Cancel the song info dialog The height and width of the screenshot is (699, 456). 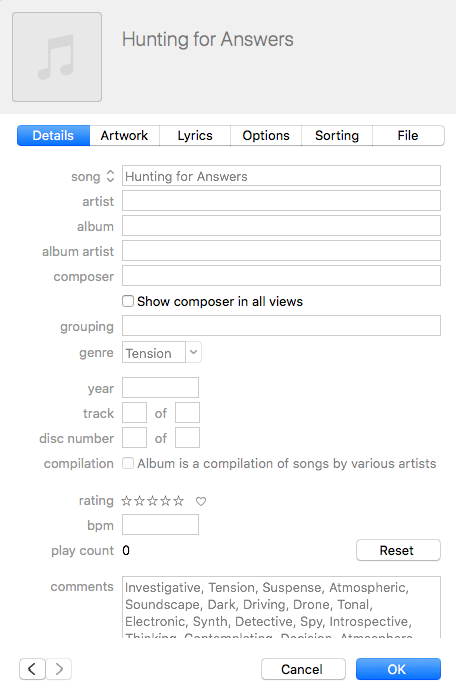pyautogui.click(x=303, y=669)
